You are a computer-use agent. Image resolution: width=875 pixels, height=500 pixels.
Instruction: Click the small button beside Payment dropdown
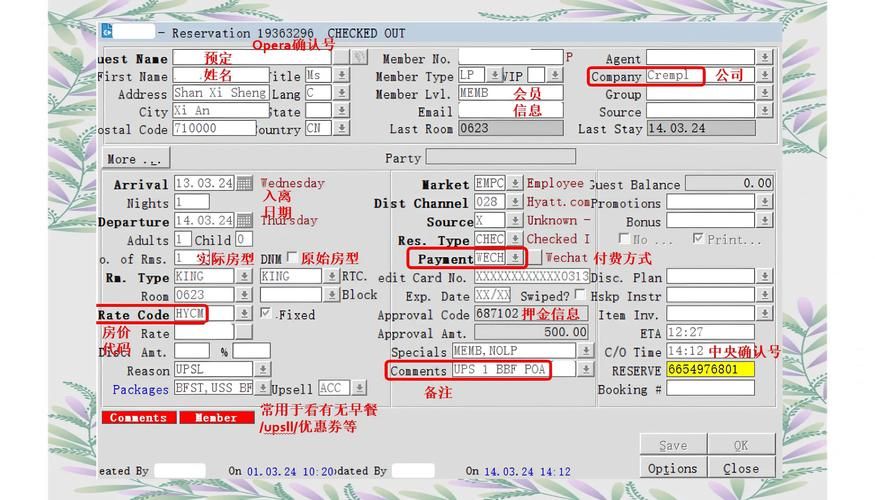coord(535,258)
